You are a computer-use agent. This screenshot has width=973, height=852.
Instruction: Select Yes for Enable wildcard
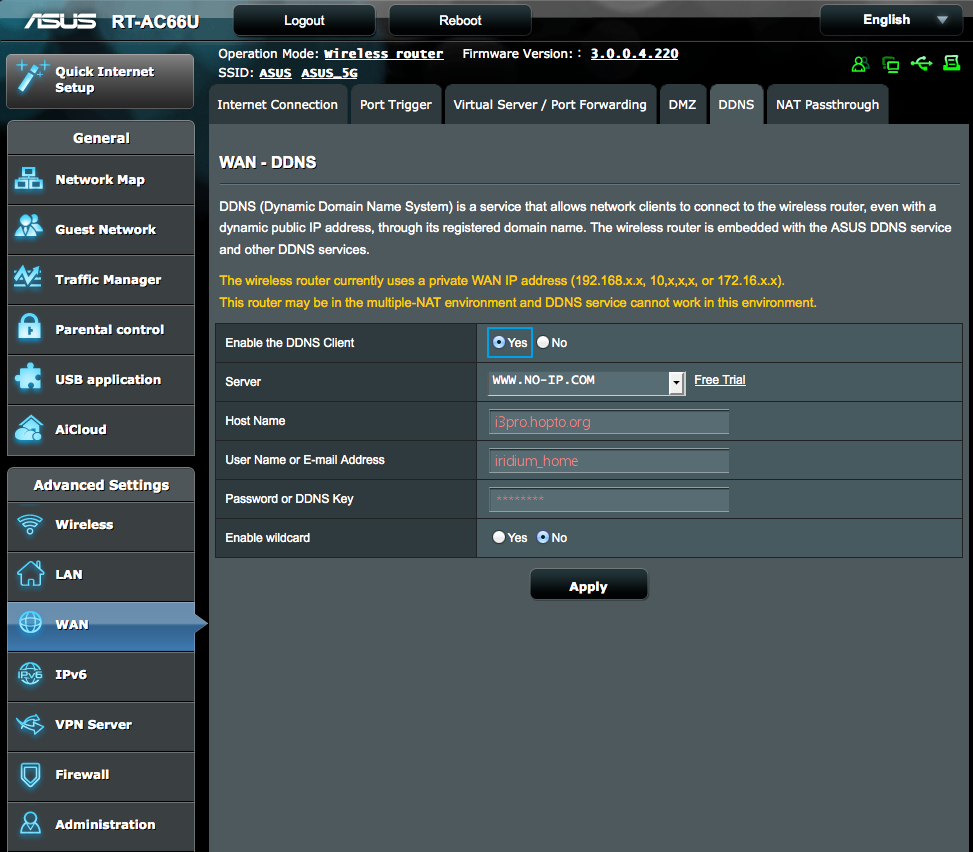(x=499, y=538)
